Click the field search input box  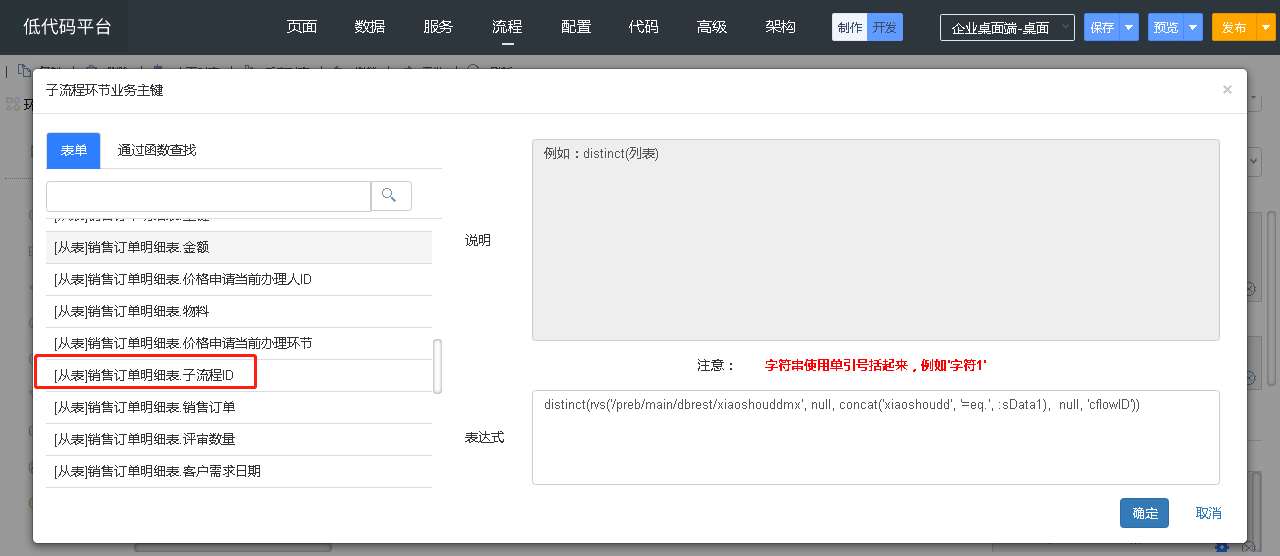(208, 196)
